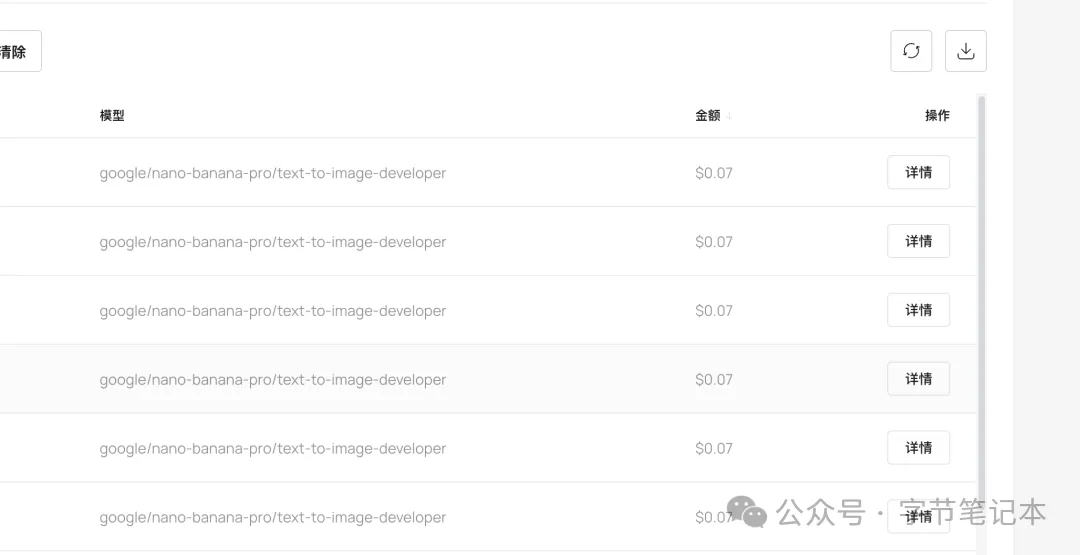Select the third row's model name text

(272, 311)
